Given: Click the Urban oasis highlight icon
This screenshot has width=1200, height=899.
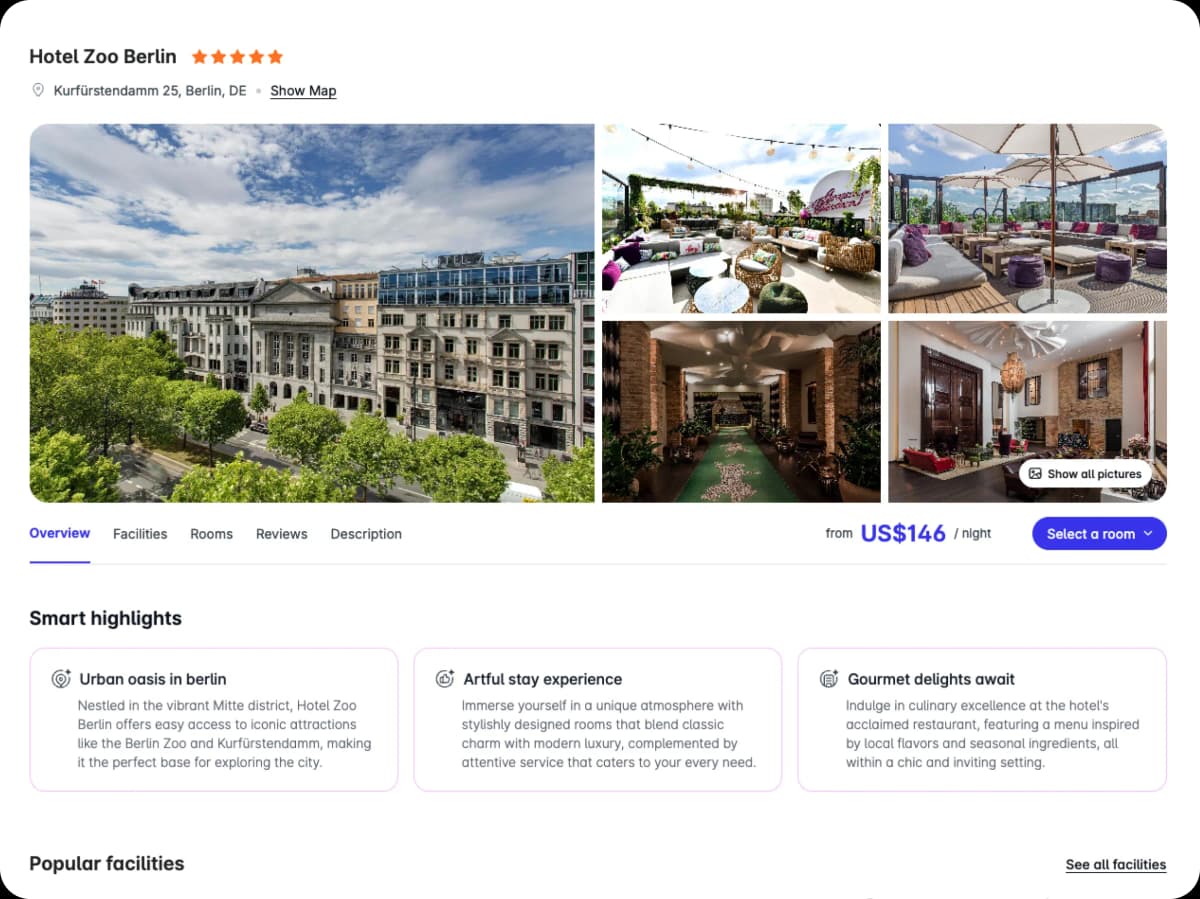Looking at the screenshot, I should pyautogui.click(x=61, y=679).
